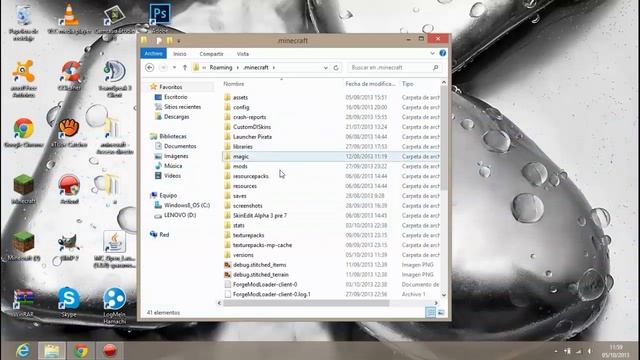This screenshot has height=360, width=640.
Task: Expand the ribbon with the chevron
Action: 433,53
